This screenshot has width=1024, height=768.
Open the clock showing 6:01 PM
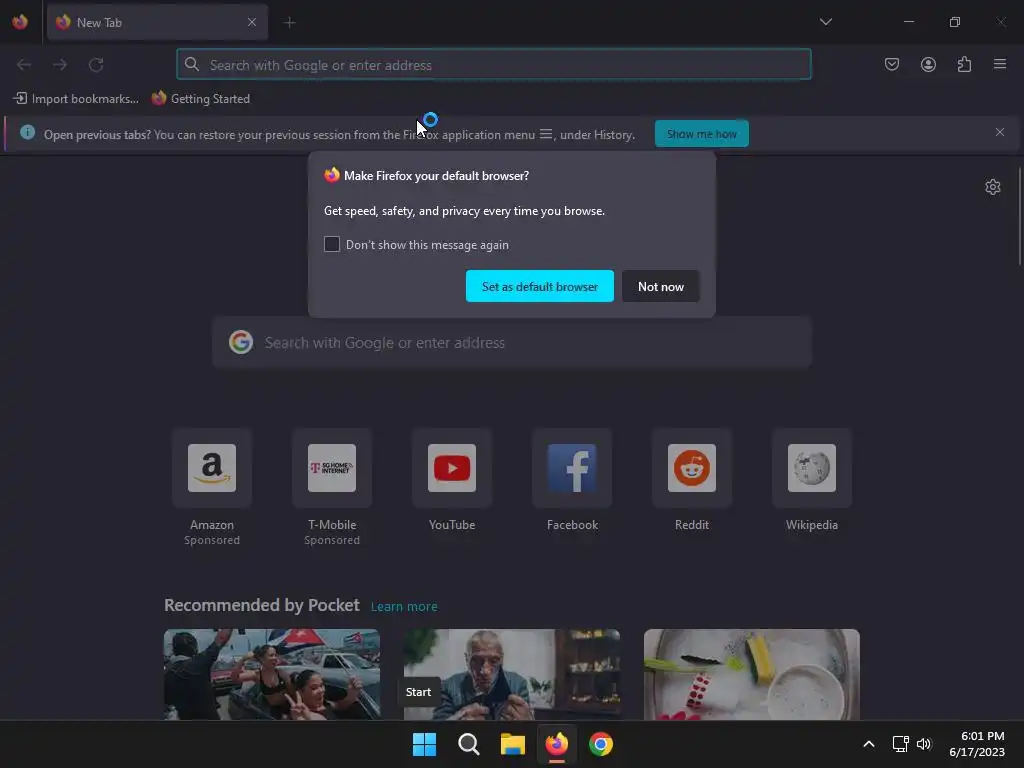977,744
